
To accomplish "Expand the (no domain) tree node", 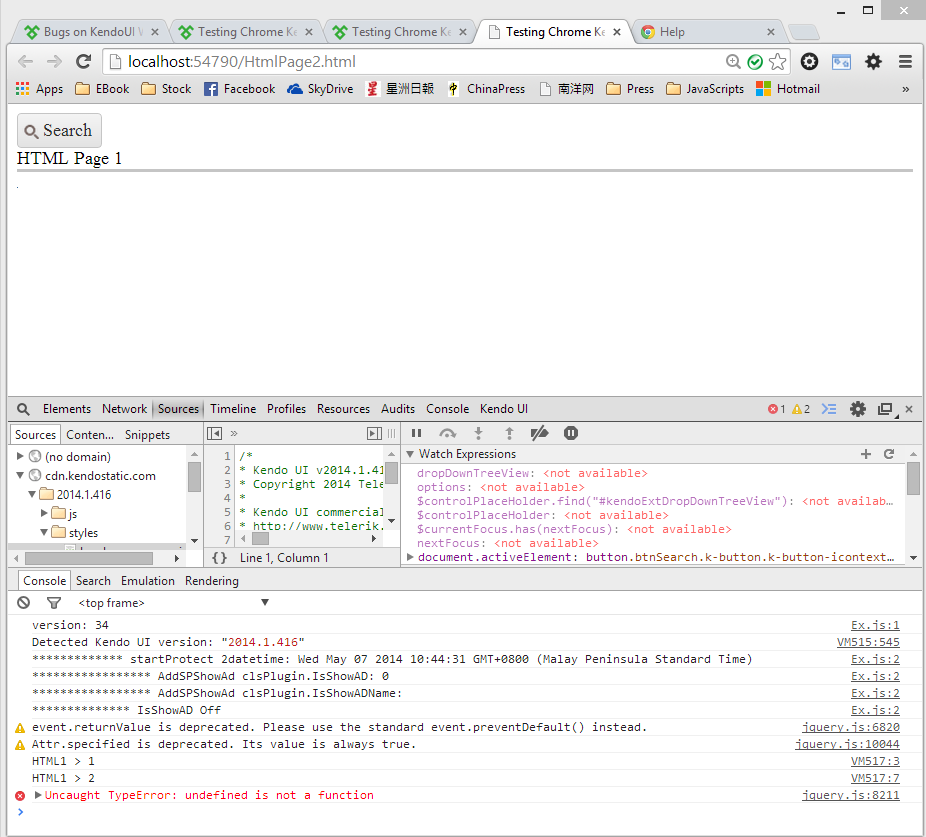I will (x=19, y=456).
